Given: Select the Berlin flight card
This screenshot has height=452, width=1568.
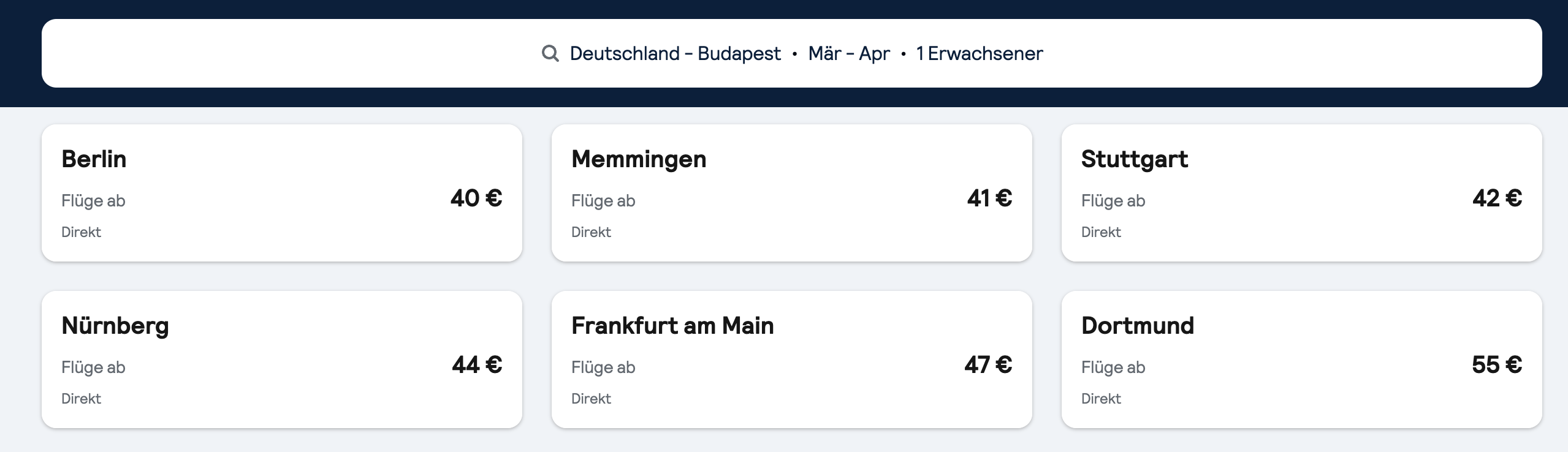Looking at the screenshot, I should click(282, 193).
